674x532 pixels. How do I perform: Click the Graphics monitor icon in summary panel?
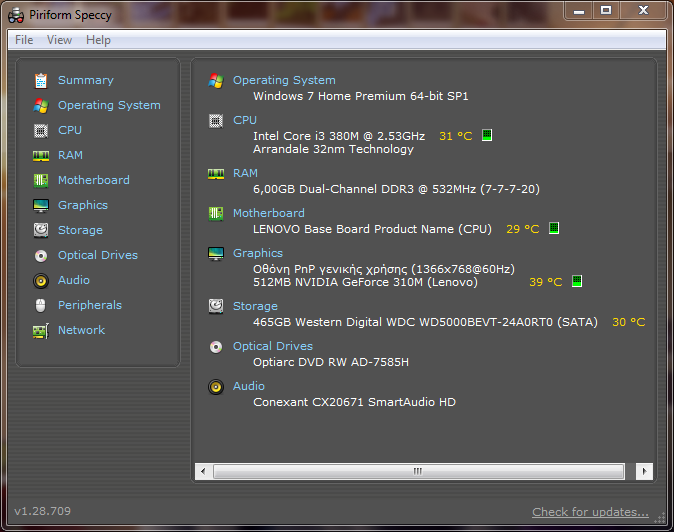click(216, 254)
